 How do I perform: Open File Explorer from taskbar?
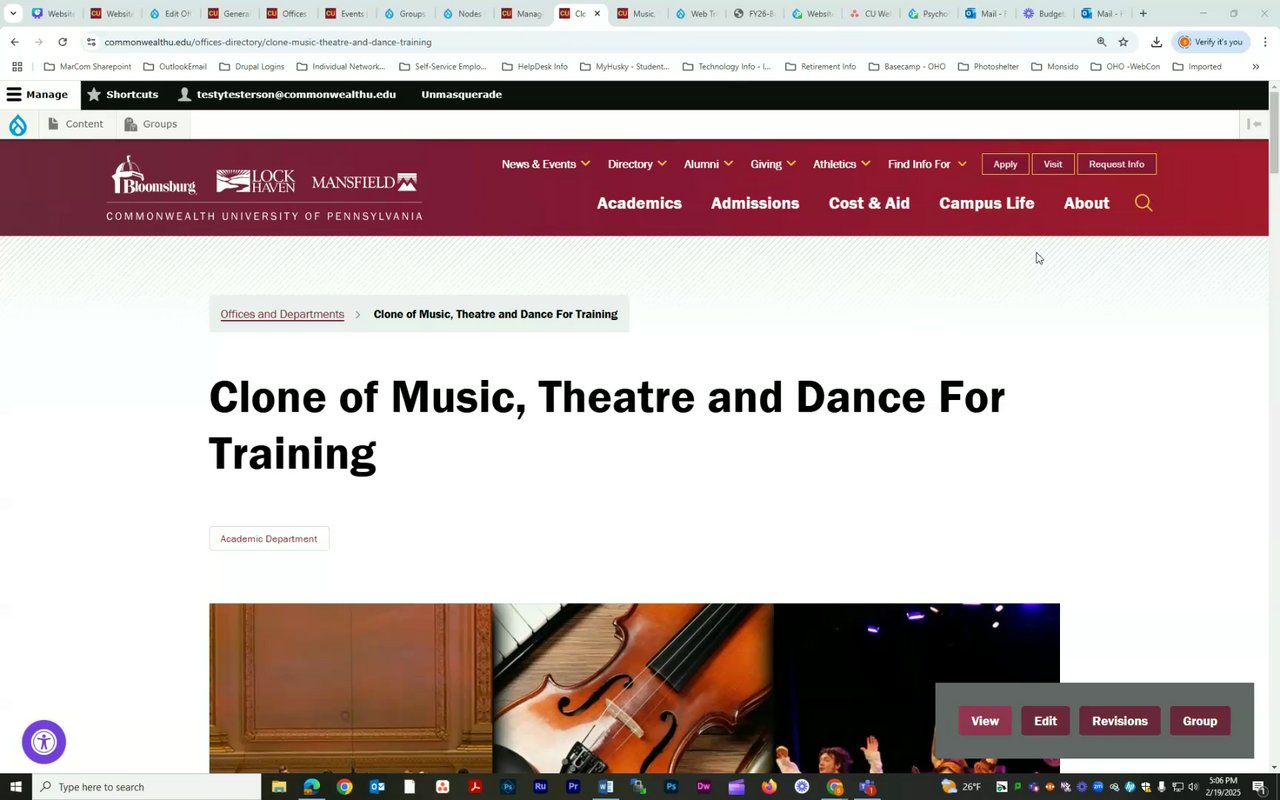pyautogui.click(x=279, y=787)
